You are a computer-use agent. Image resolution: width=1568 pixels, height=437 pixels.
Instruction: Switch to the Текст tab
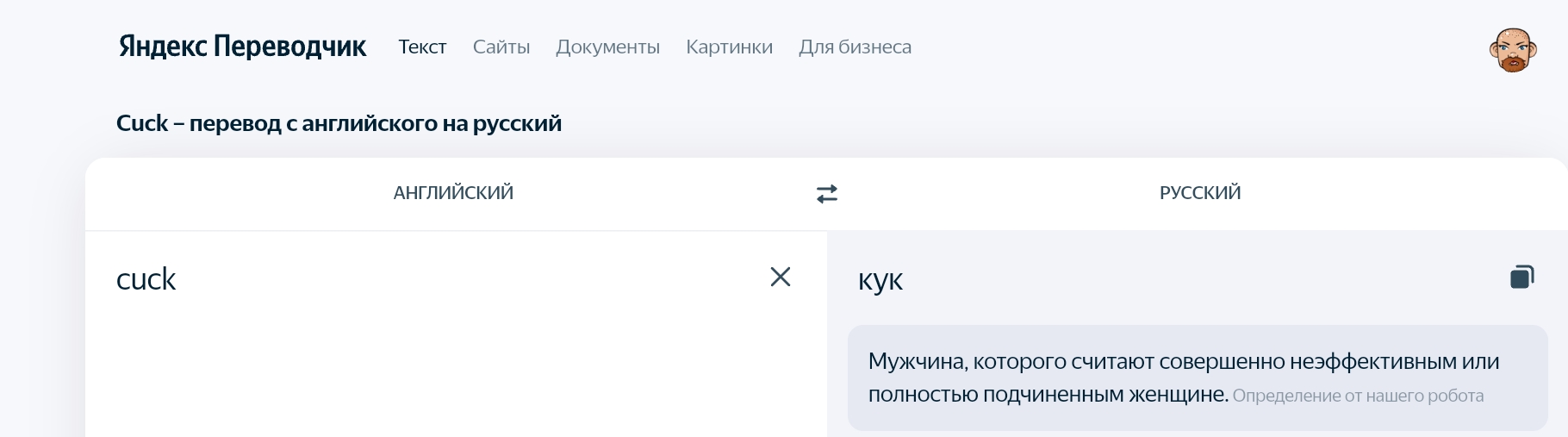422,47
